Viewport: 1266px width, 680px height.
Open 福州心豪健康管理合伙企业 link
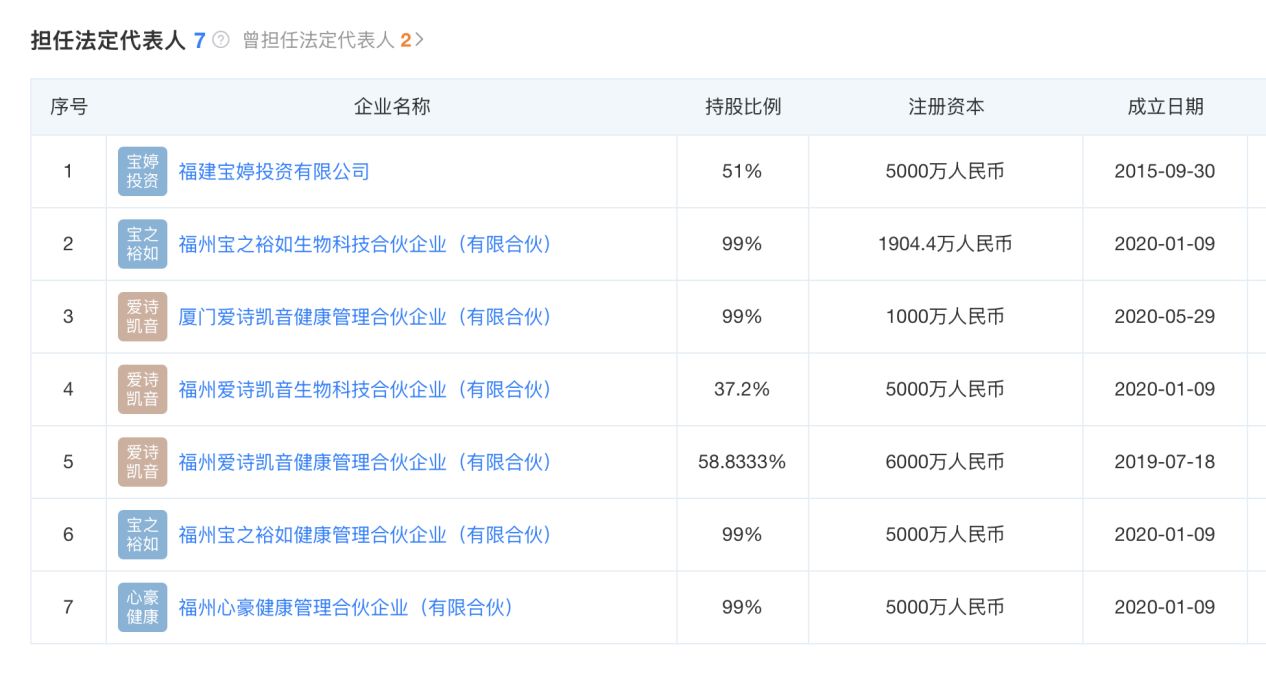point(346,607)
